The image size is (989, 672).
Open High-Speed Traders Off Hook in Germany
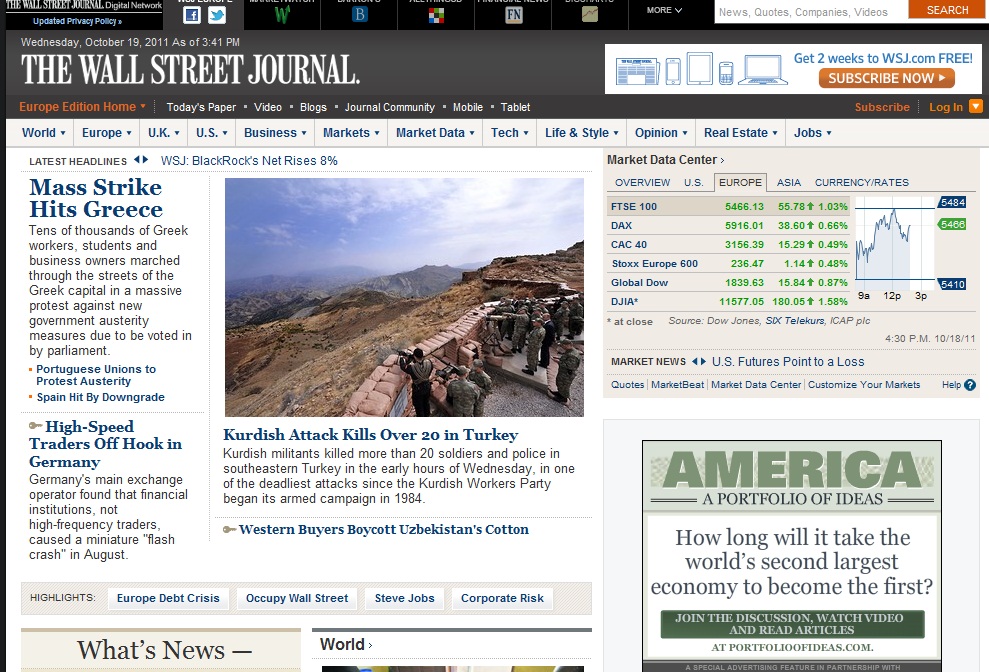pos(105,444)
